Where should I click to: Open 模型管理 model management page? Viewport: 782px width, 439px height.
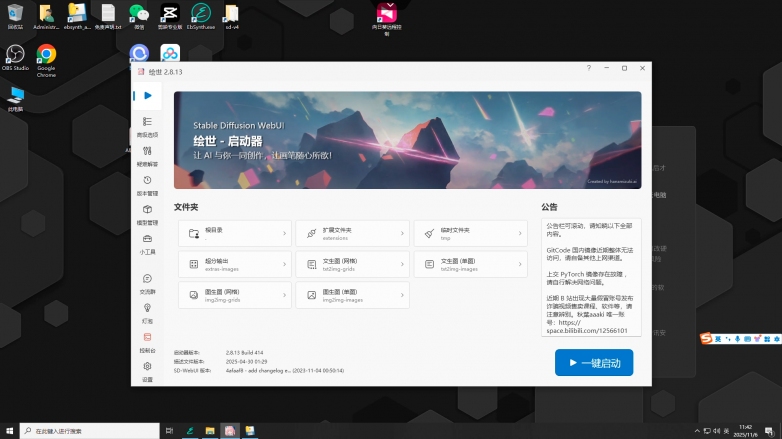point(147,214)
